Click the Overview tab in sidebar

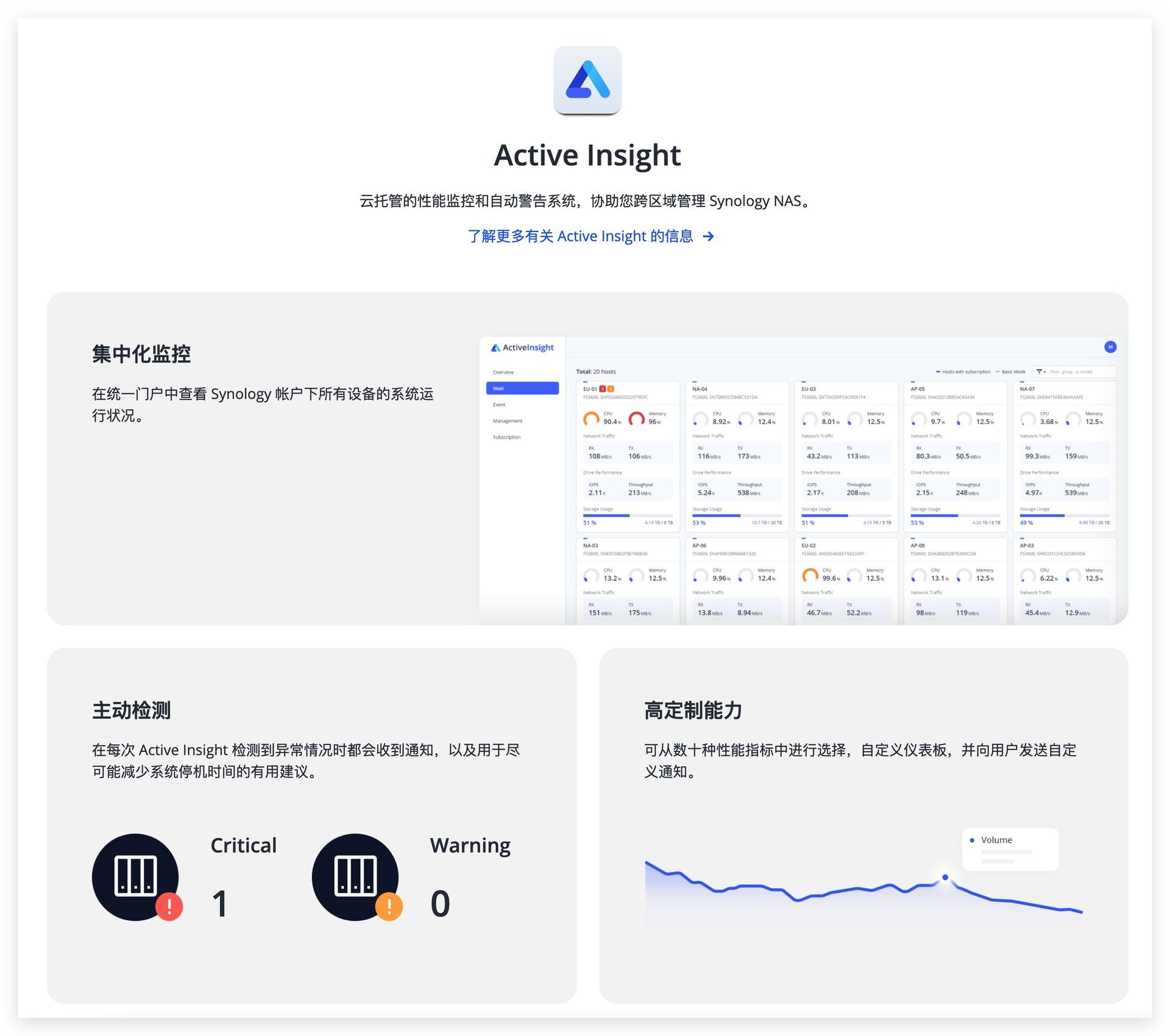click(505, 373)
